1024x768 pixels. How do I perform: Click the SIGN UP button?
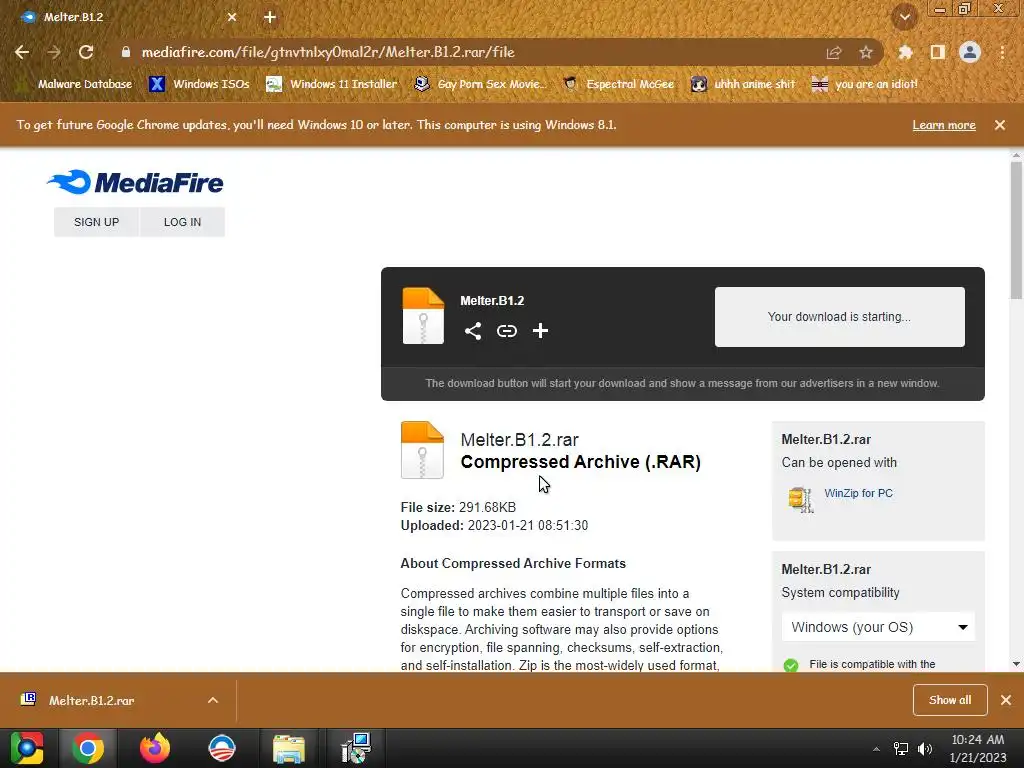click(97, 222)
